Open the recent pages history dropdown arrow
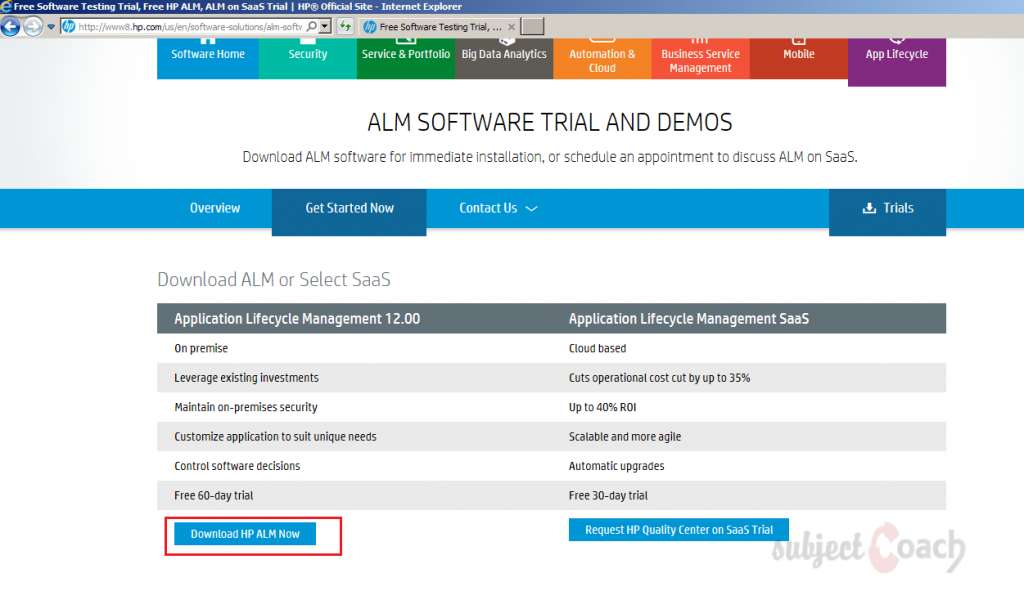The height and width of the screenshot is (591, 1024). (51, 27)
